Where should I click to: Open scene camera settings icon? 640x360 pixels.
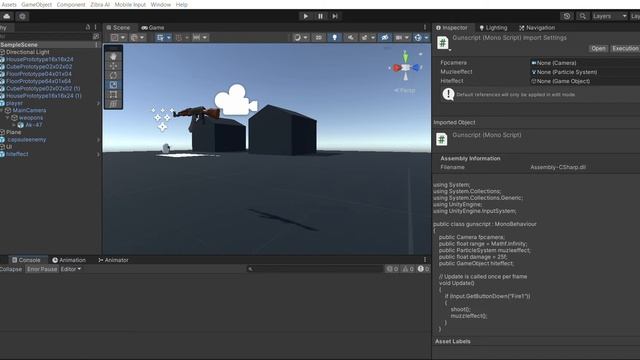[x=399, y=38]
